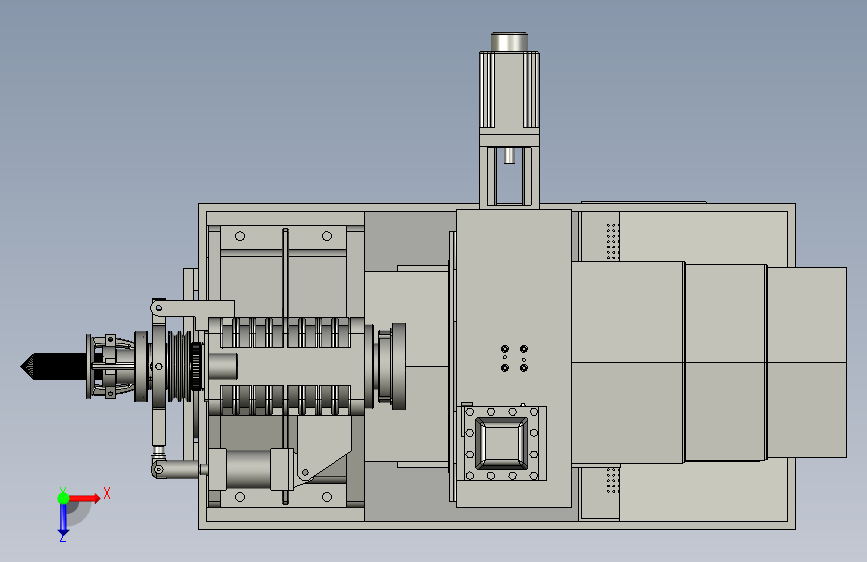Image resolution: width=867 pixels, height=562 pixels.
Task: Select the horizontal pneumatic cylinder at lower left
Action: 252,469
